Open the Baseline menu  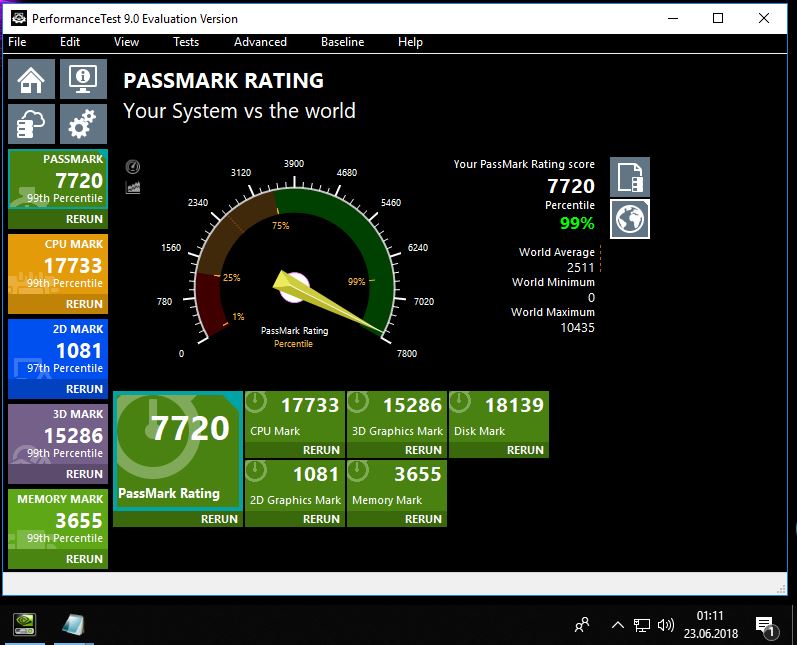tap(343, 42)
